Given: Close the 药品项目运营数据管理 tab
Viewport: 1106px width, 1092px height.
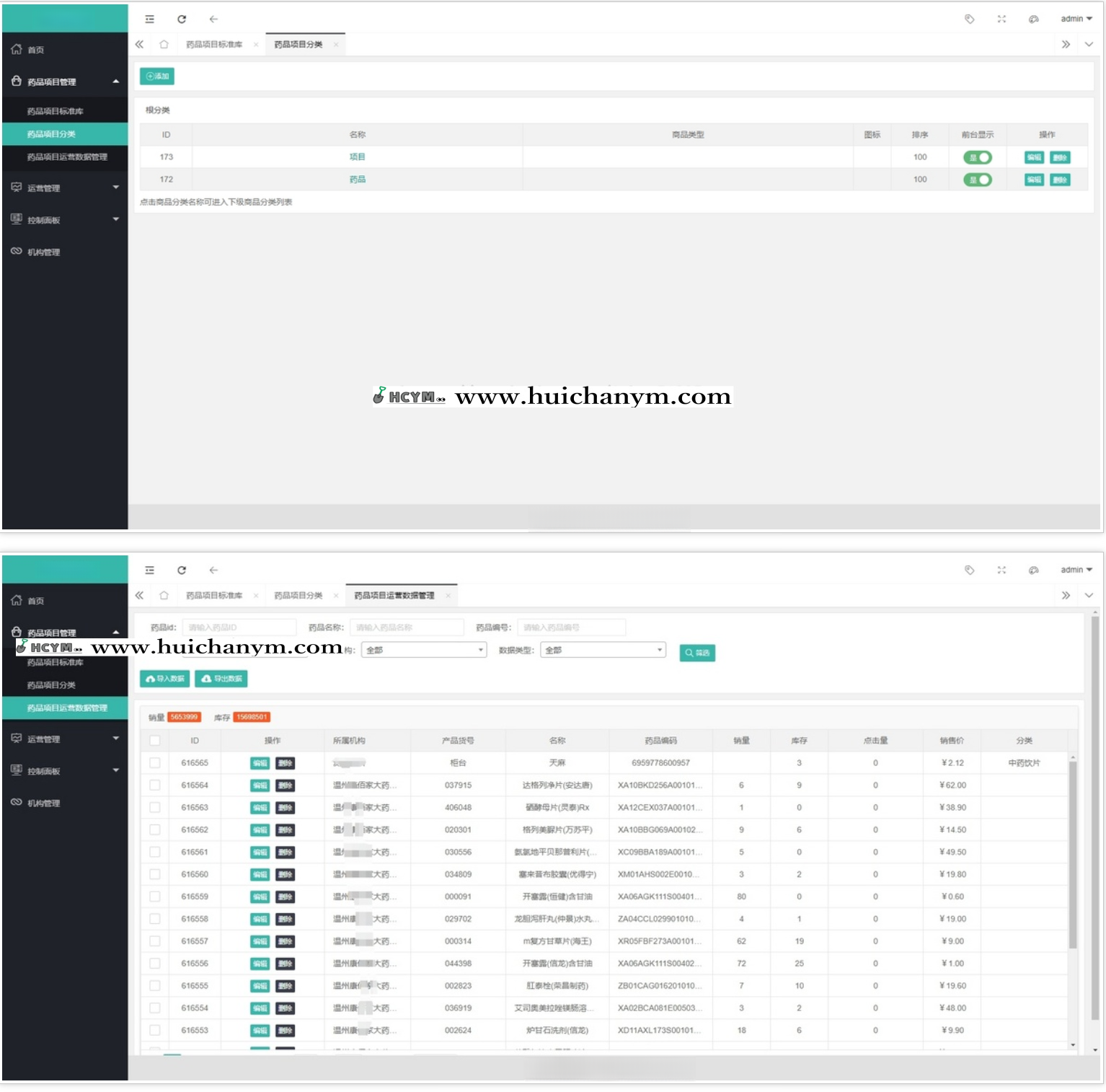Looking at the screenshot, I should coord(448,596).
